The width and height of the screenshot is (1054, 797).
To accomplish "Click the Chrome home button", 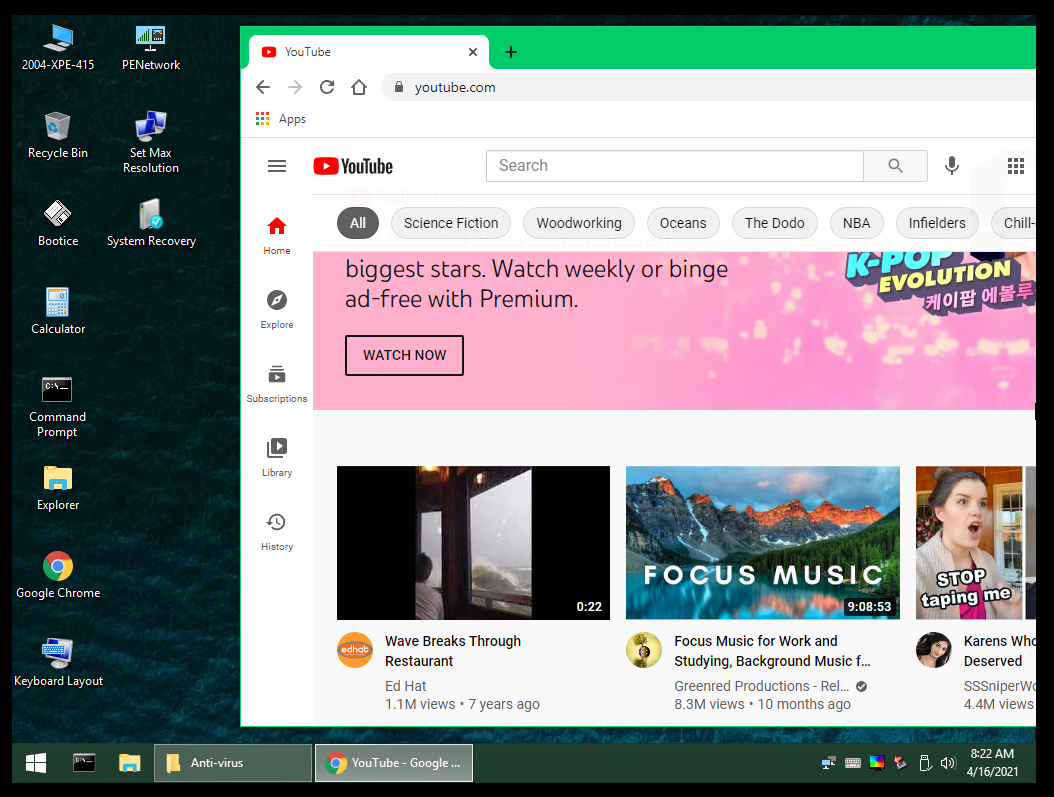I will click(x=359, y=87).
